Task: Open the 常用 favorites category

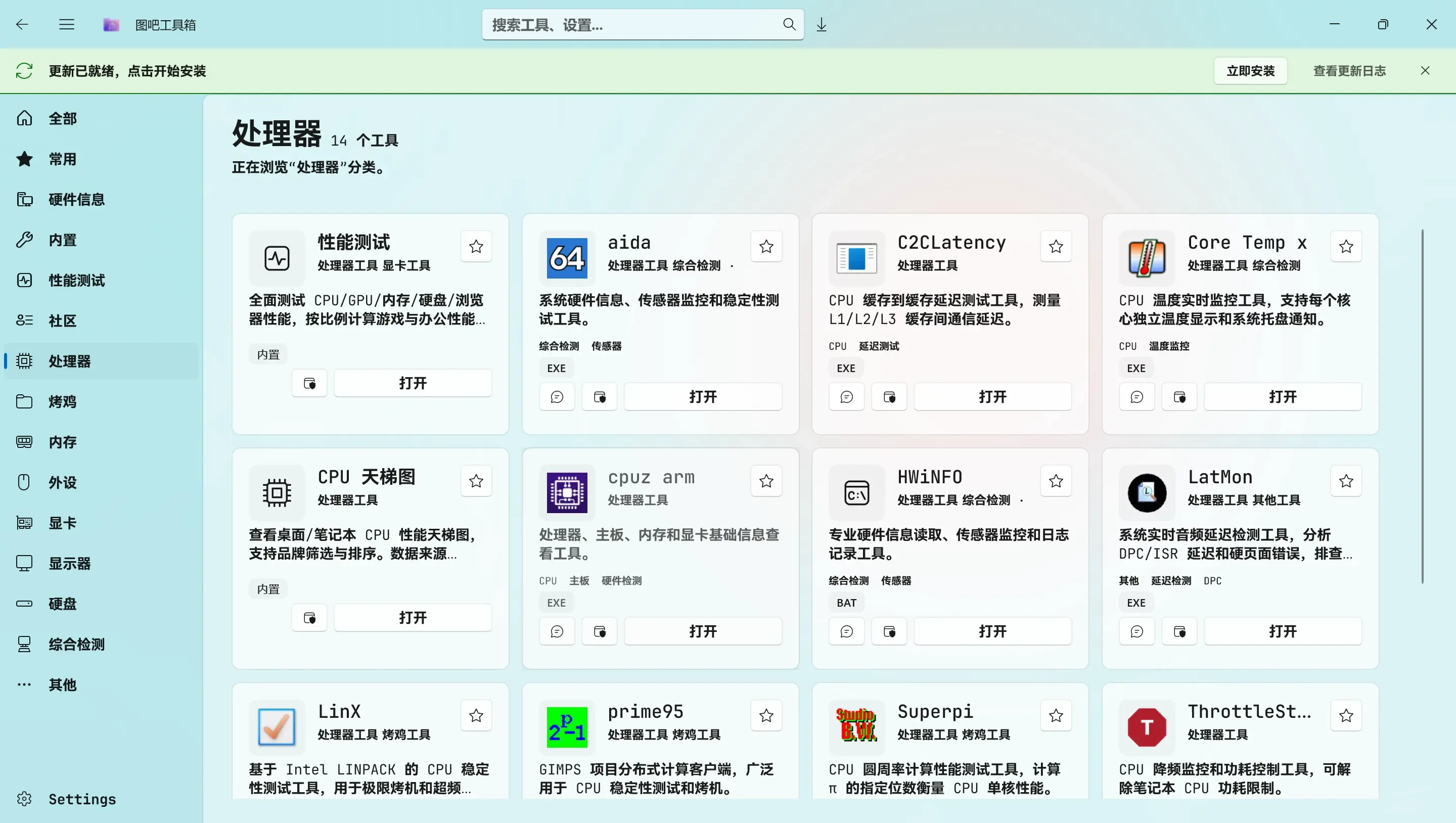Action: (x=101, y=159)
